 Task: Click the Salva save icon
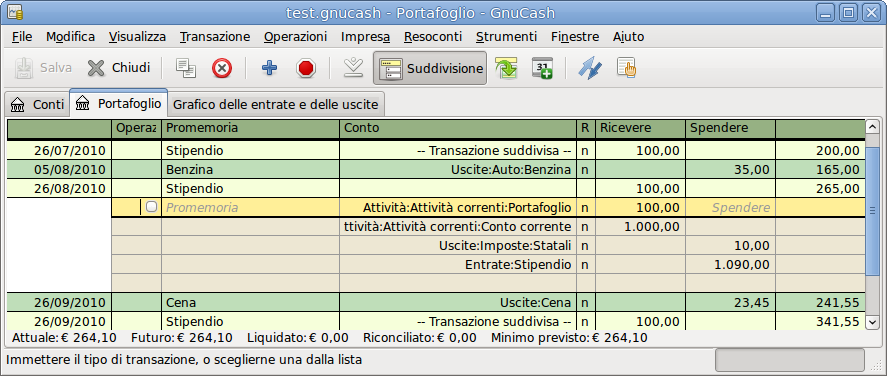point(23,68)
